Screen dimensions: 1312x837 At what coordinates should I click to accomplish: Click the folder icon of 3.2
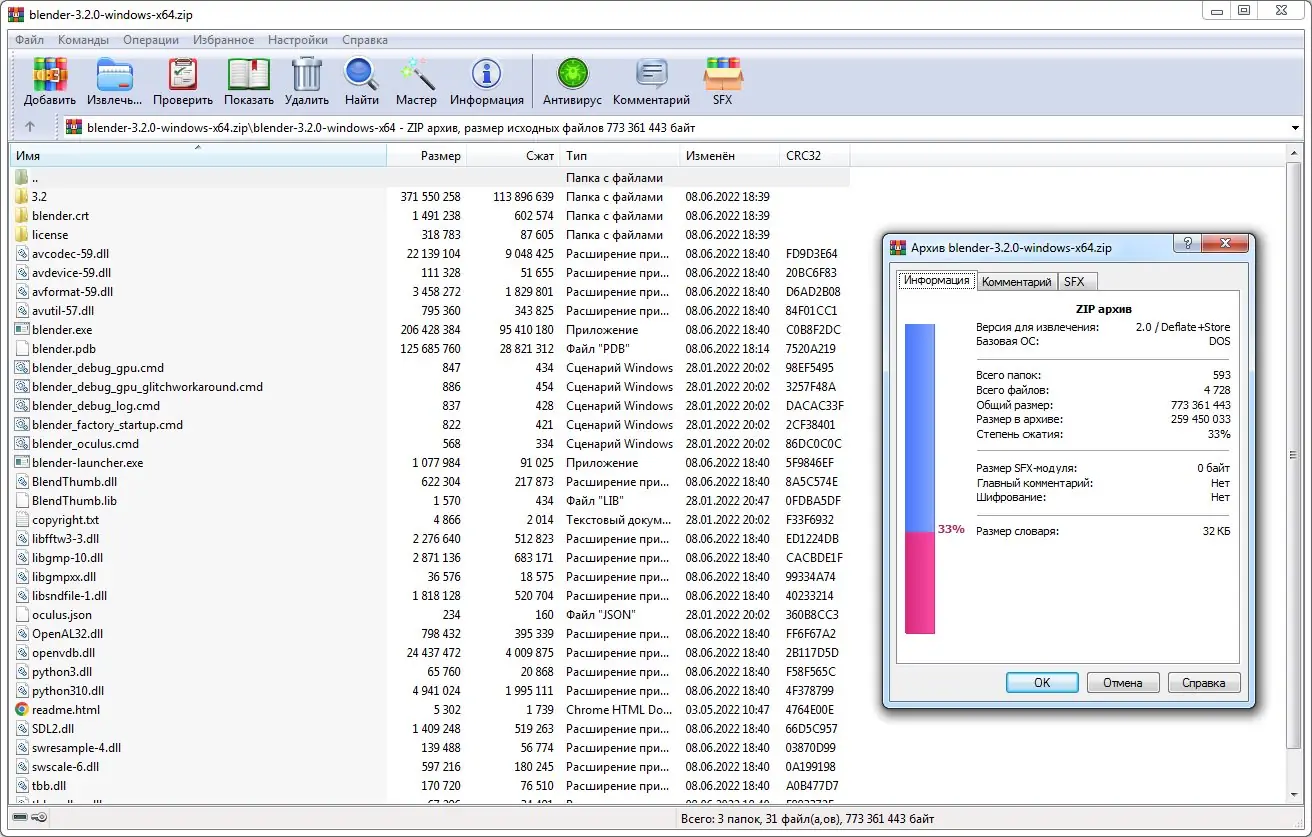(22, 197)
